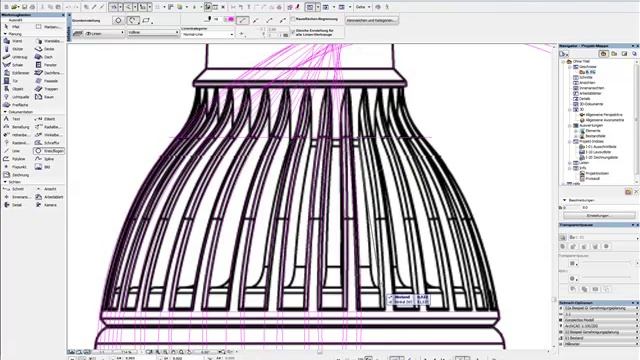Click Ebenen und Kategorien button

point(372,20)
